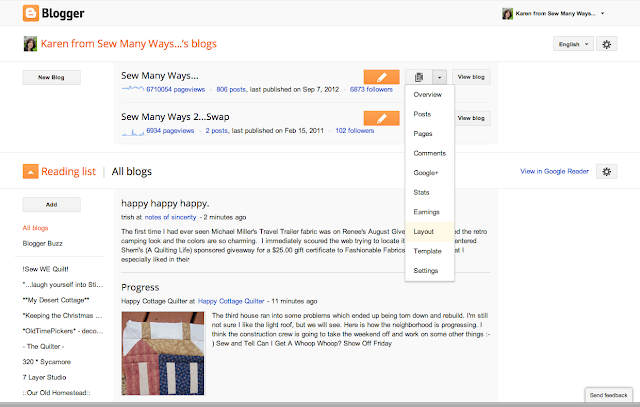The width and height of the screenshot is (640, 407).
Task: Open the Progress post title
Action: pyautogui.click(x=140, y=287)
